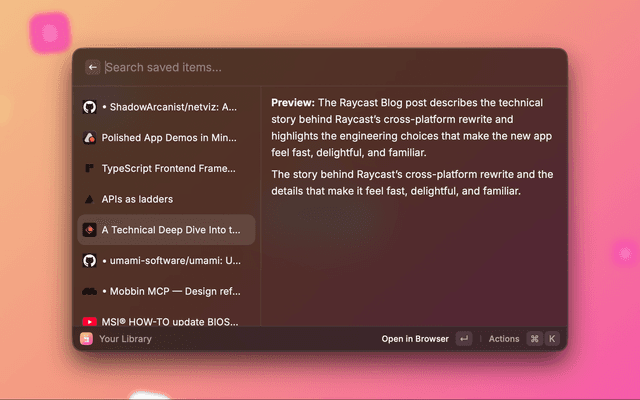Screen dimensions: 640x400
Task: Click GitHub icon beside umami-software/umami
Action: (x=89, y=260)
